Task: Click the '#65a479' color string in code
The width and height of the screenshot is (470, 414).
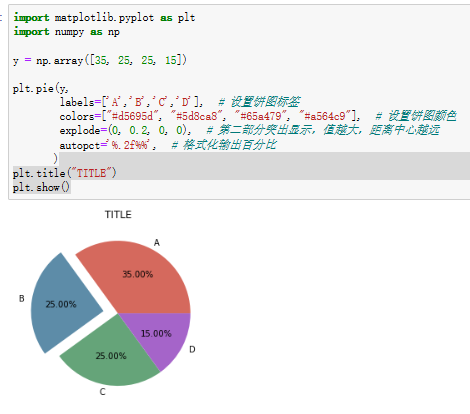Action: pyautogui.click(x=260, y=116)
